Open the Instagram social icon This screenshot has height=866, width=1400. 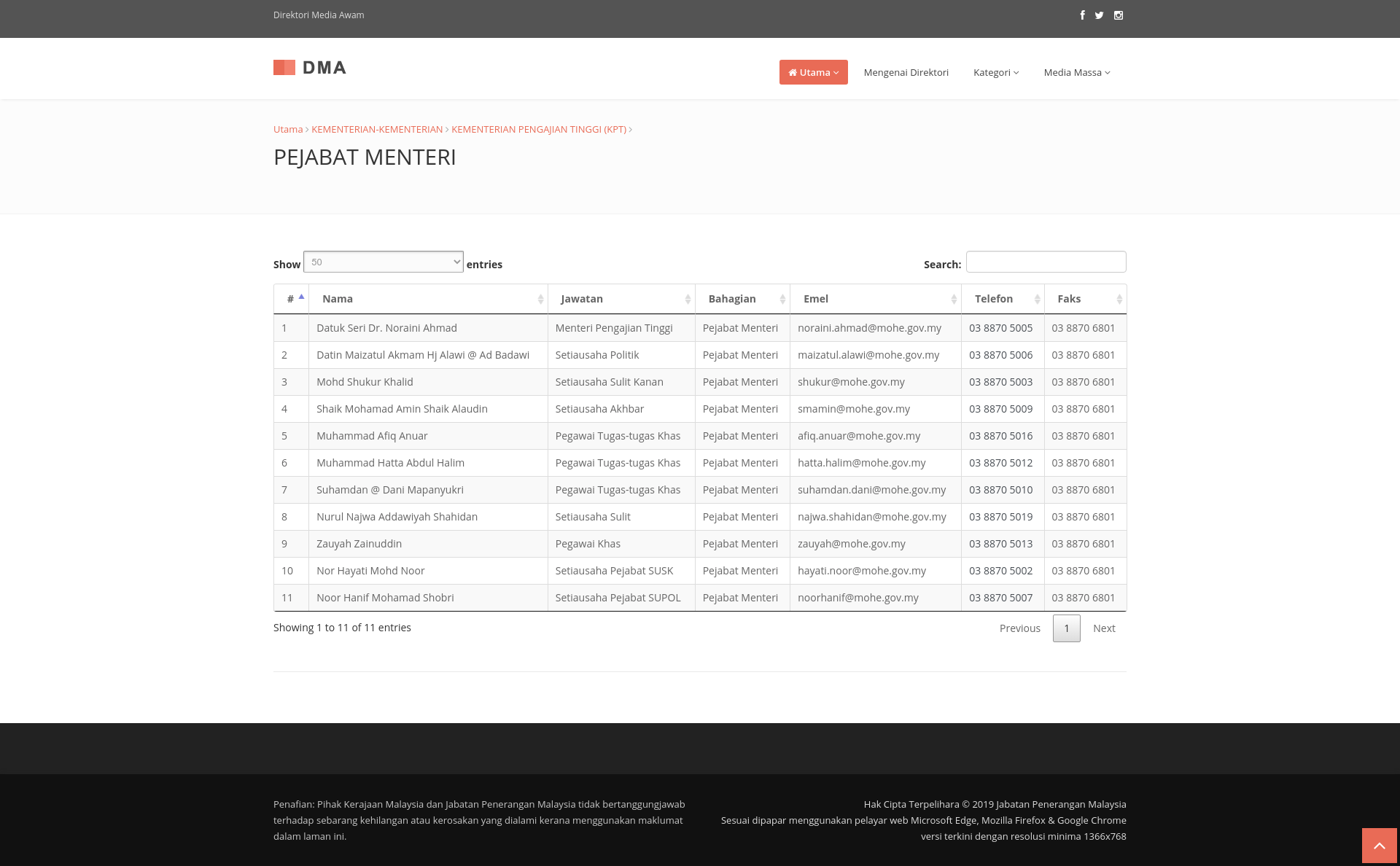pyautogui.click(x=1119, y=15)
